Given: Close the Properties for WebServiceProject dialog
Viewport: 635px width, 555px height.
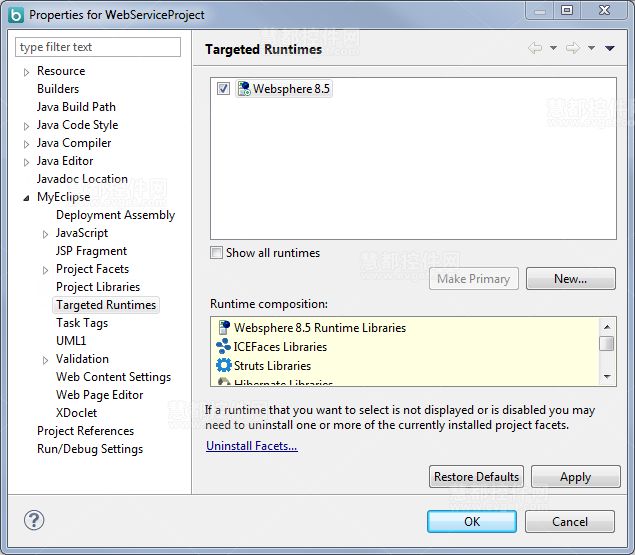Looking at the screenshot, I should (x=604, y=10).
